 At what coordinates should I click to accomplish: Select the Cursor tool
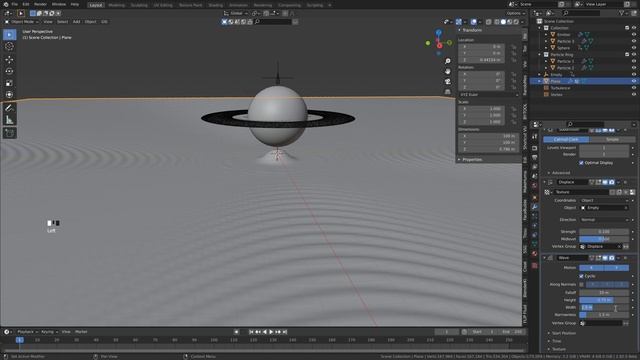[x=9, y=47]
